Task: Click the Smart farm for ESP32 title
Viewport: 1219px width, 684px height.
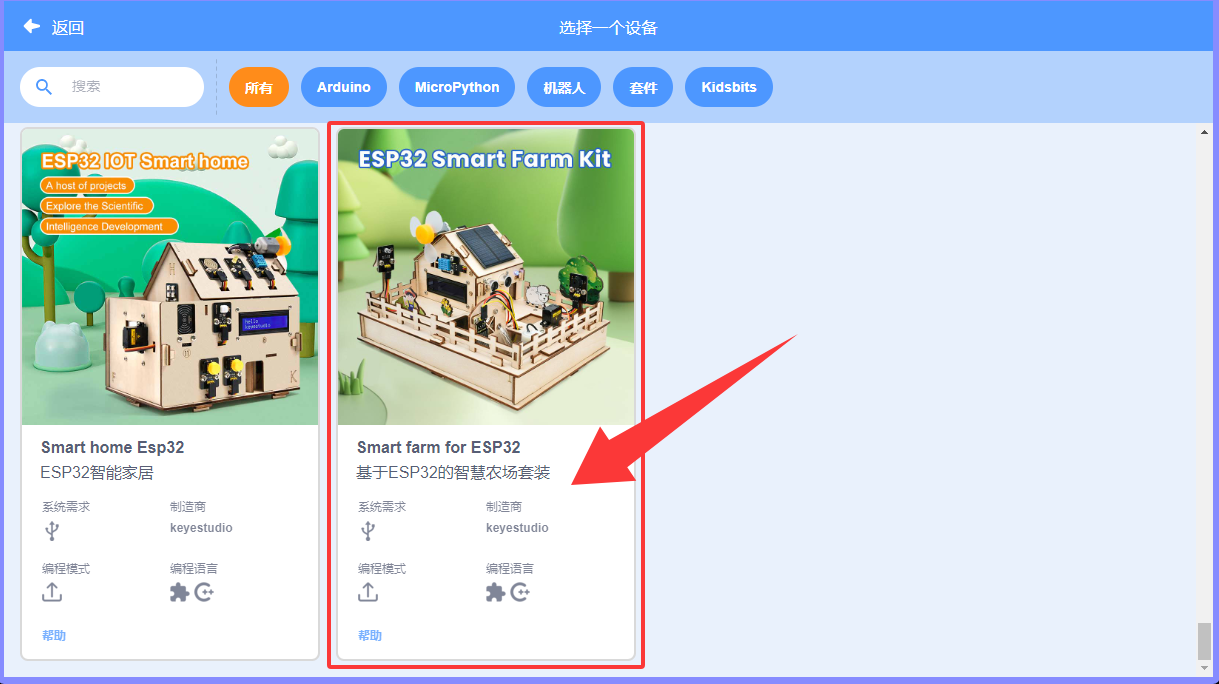Action: [439, 447]
